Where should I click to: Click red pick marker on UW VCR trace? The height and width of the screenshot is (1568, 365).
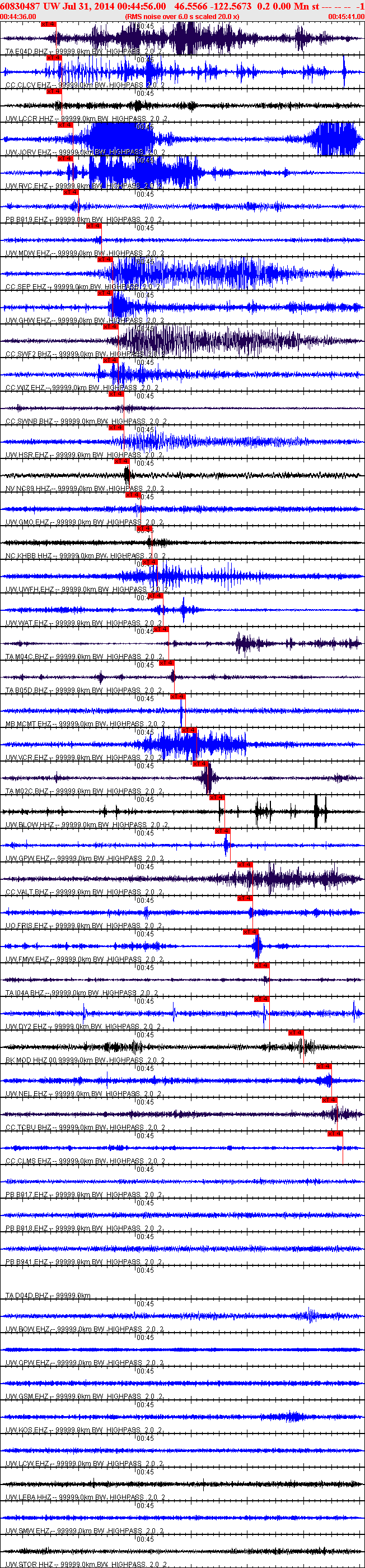click(189, 730)
